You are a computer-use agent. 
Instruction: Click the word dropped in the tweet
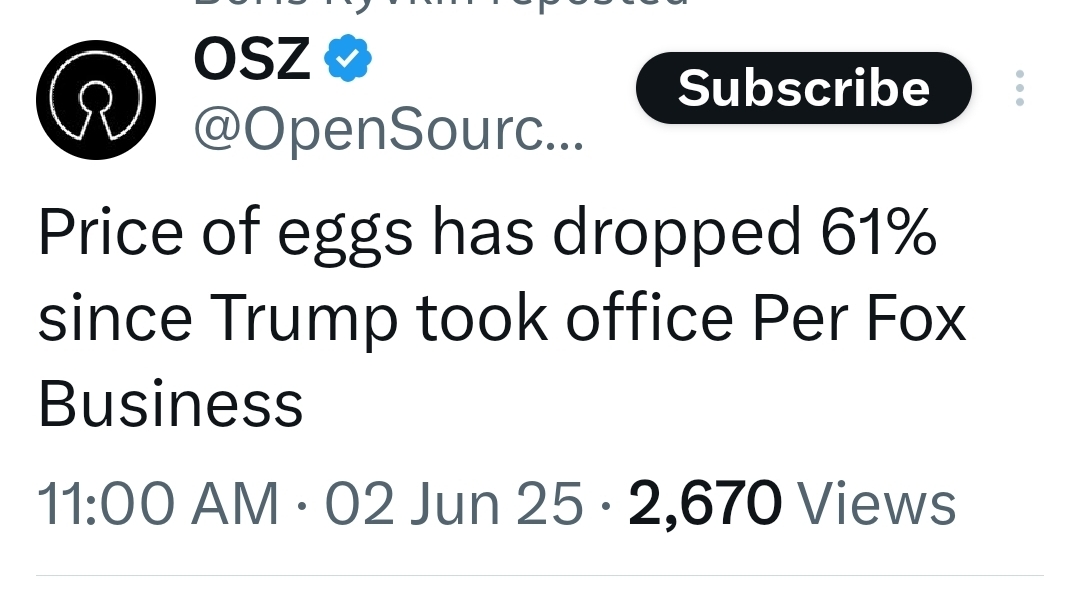tap(676, 236)
